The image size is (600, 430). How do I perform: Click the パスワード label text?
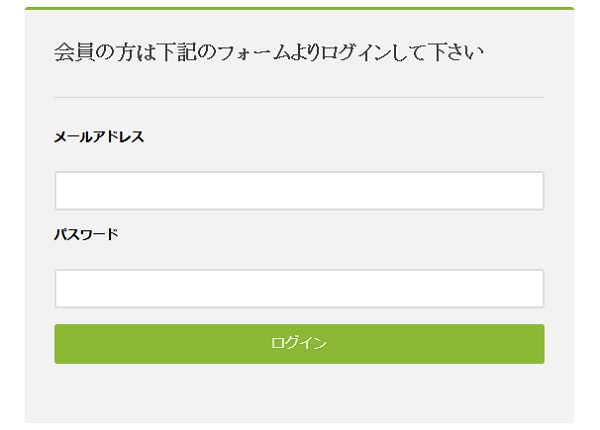pos(86,235)
